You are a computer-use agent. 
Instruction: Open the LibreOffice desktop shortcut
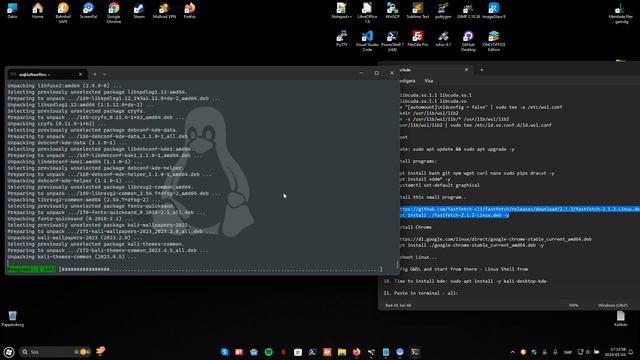367,12
